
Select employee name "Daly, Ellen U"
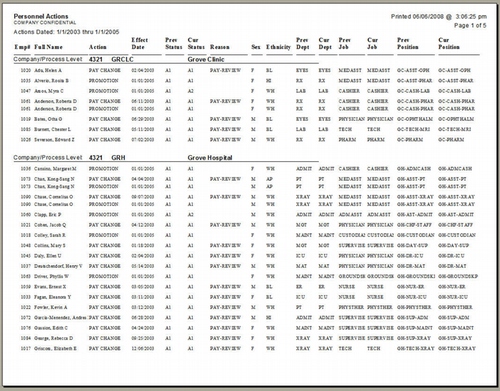[48, 256]
